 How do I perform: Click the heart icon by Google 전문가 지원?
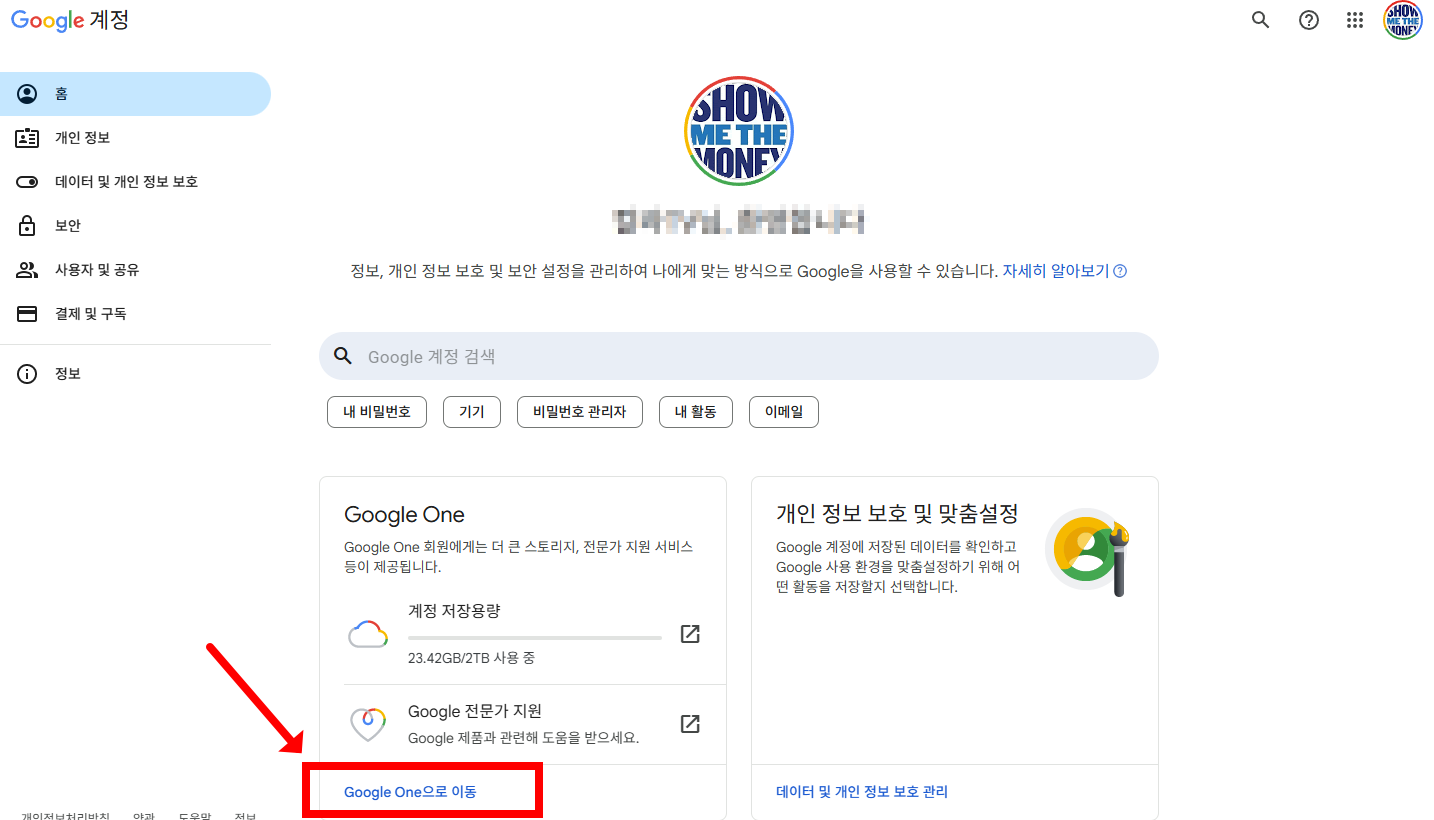point(368,724)
